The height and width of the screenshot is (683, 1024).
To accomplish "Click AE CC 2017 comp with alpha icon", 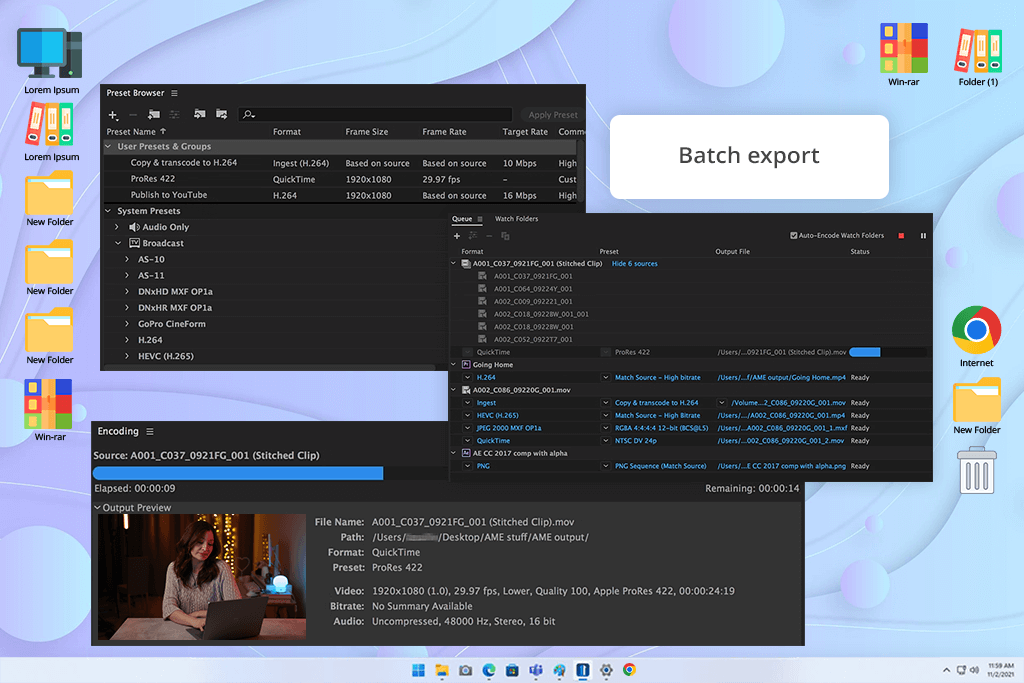I will [x=466, y=453].
